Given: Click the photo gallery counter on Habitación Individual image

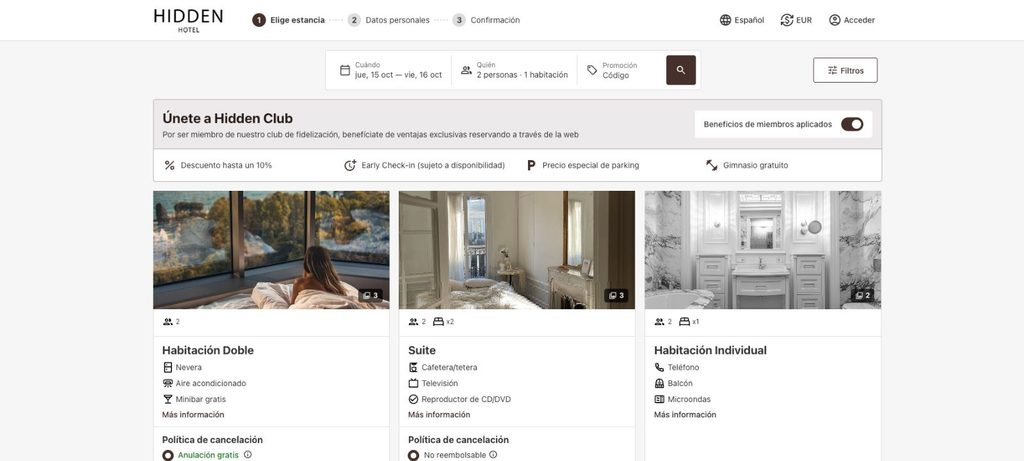Looking at the screenshot, I should pos(863,296).
